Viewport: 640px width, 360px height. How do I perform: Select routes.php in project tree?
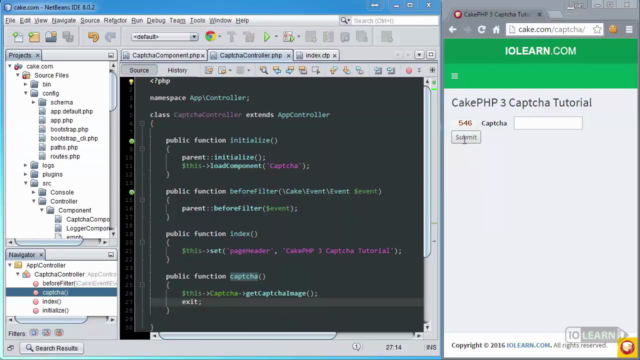[x=65, y=156]
